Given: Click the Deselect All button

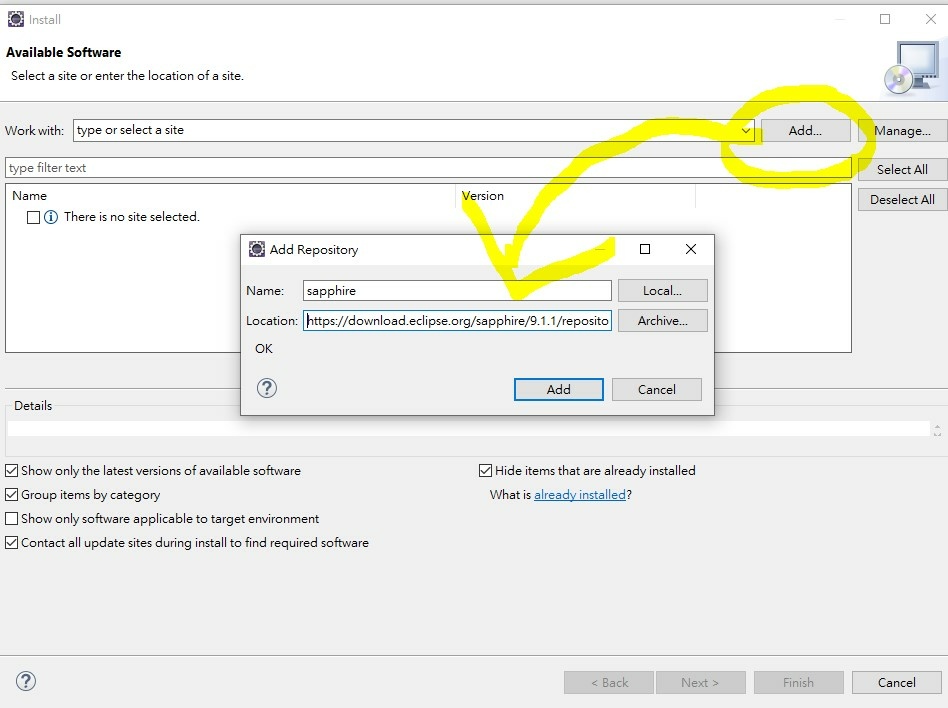Looking at the screenshot, I should point(902,200).
